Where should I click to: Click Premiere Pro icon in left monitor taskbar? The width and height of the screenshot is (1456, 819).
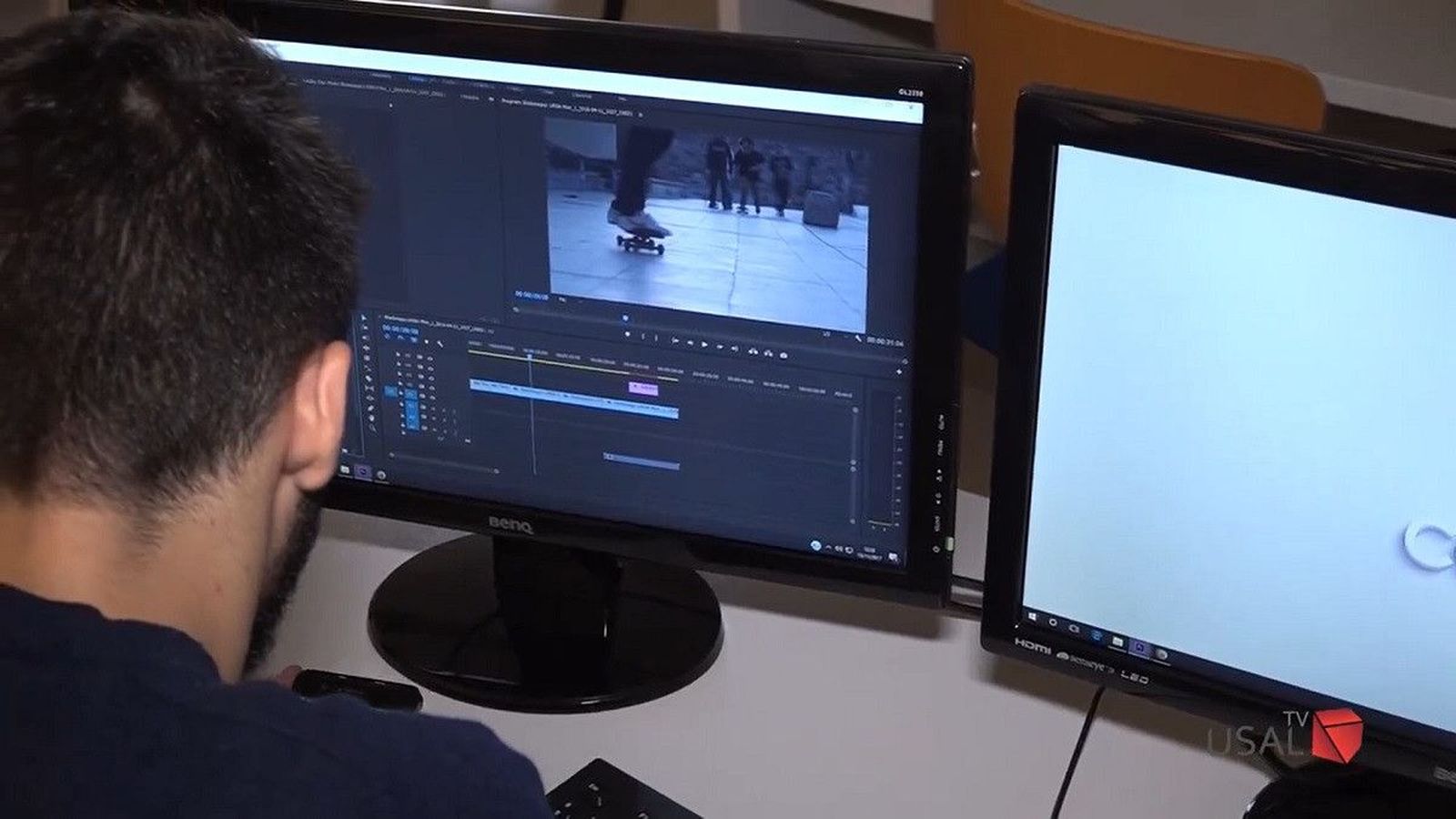pos(362,471)
